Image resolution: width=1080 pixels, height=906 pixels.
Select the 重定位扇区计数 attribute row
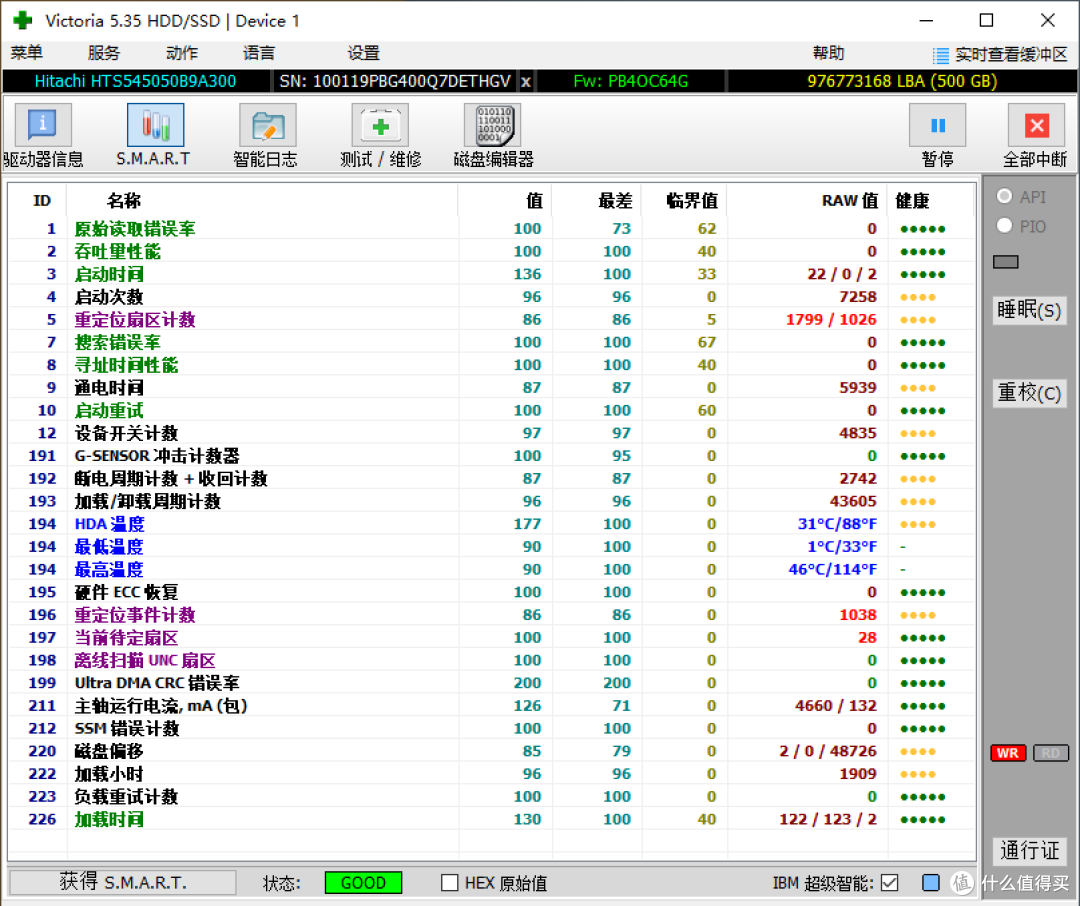491,320
